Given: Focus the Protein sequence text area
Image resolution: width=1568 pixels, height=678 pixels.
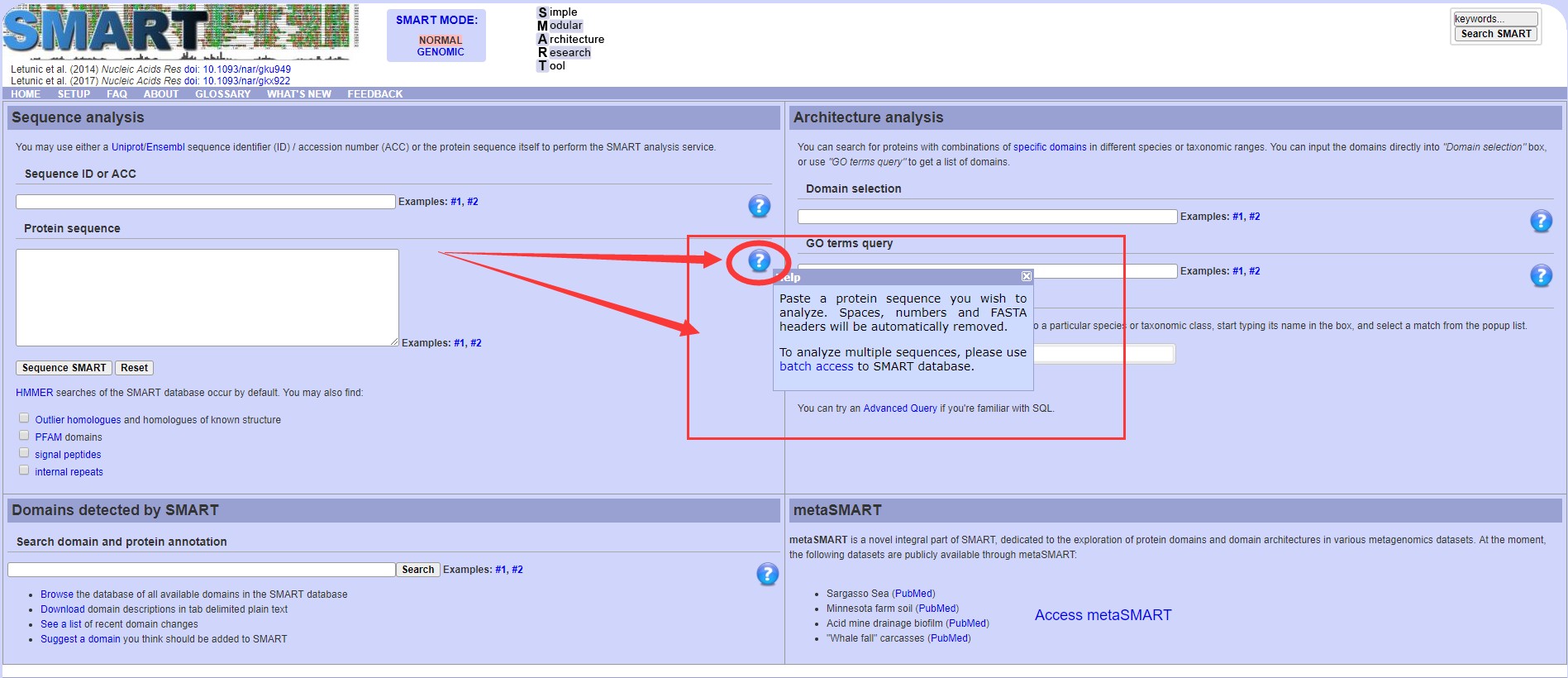Looking at the screenshot, I should (207, 298).
